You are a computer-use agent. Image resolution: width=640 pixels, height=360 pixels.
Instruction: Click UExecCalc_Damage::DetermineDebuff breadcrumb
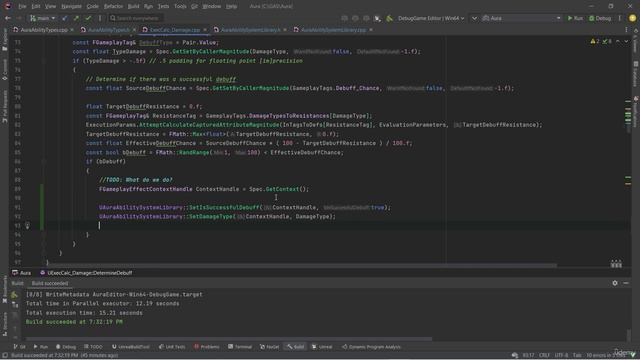coord(86,273)
